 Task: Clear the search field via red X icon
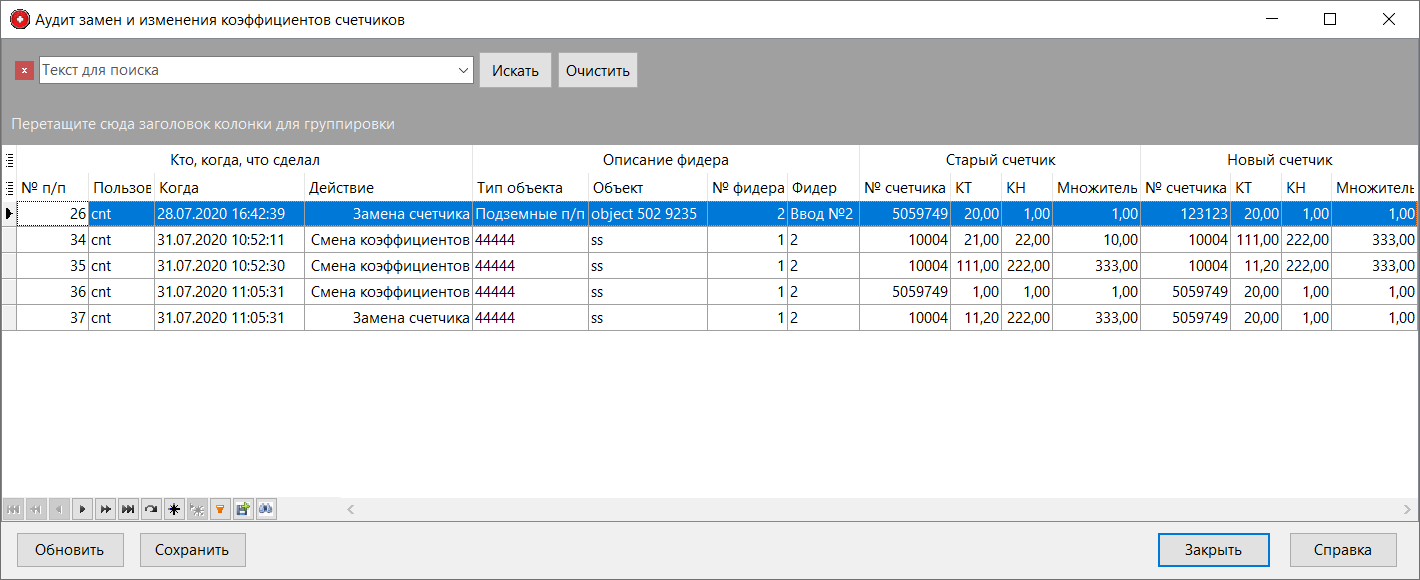click(x=24, y=70)
